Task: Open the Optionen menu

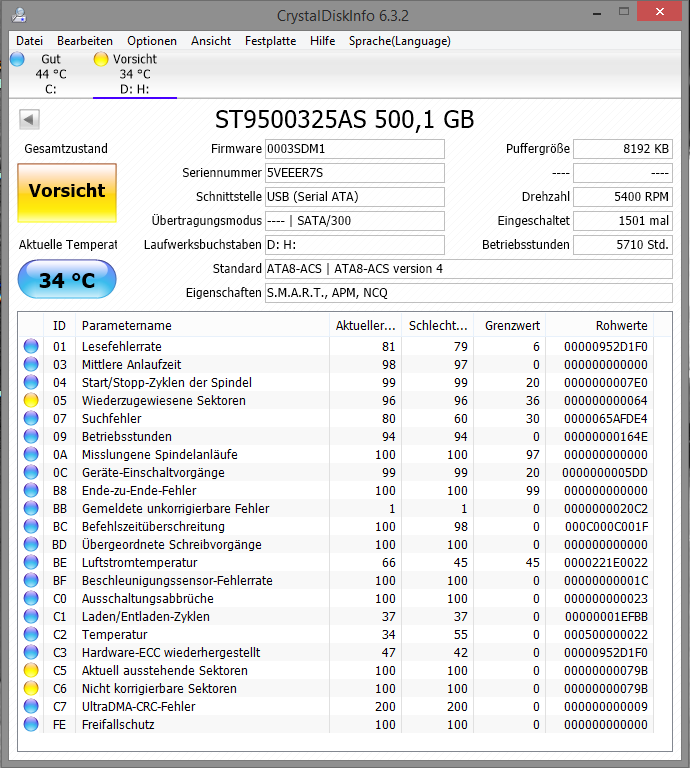Action: [152, 41]
